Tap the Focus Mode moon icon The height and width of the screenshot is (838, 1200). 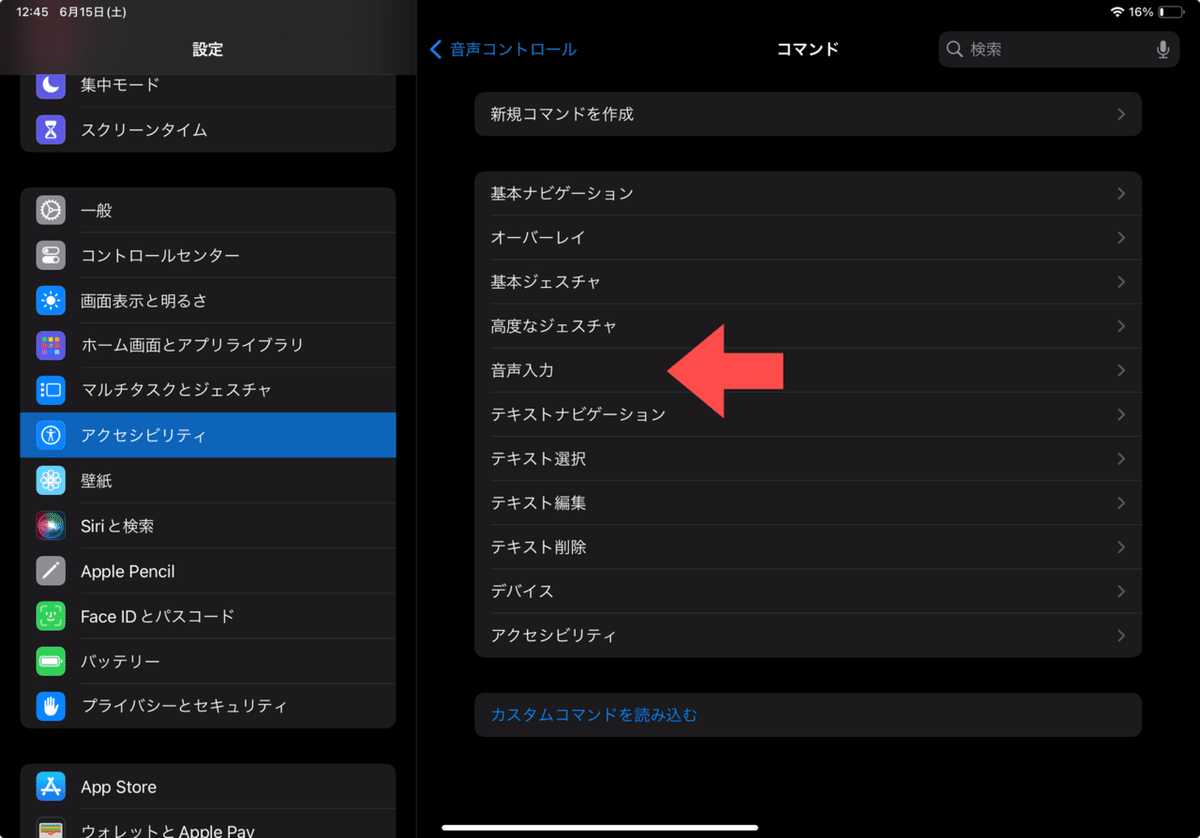[51, 85]
